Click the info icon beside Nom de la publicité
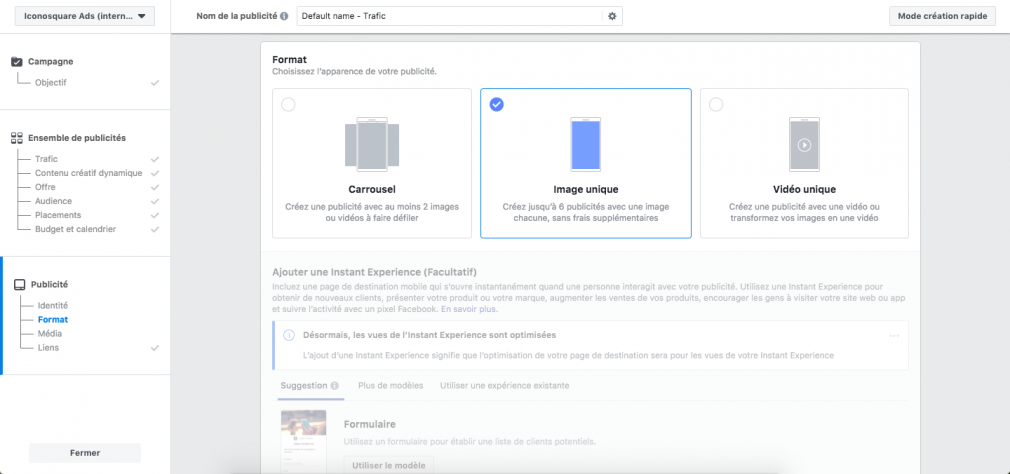This screenshot has height=474, width=1010. pos(284,16)
